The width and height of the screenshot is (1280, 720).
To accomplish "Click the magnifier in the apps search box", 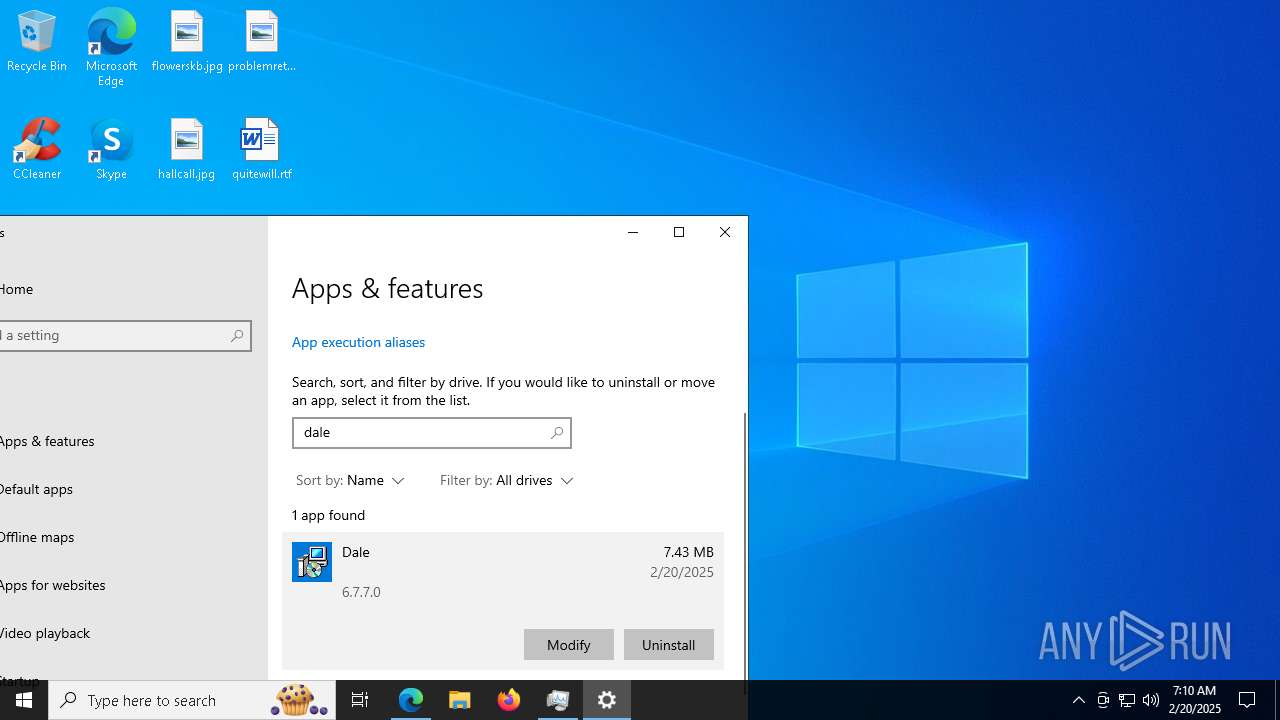I will [x=557, y=433].
